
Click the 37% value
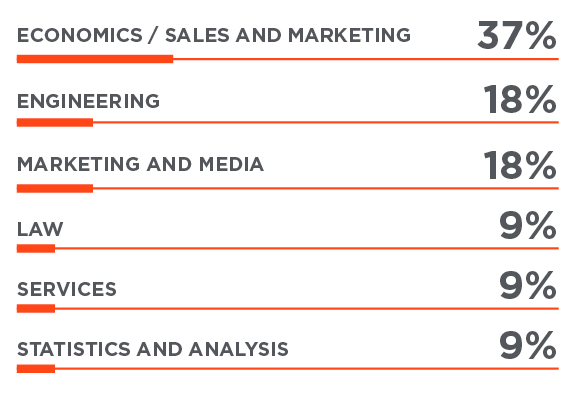point(517,35)
